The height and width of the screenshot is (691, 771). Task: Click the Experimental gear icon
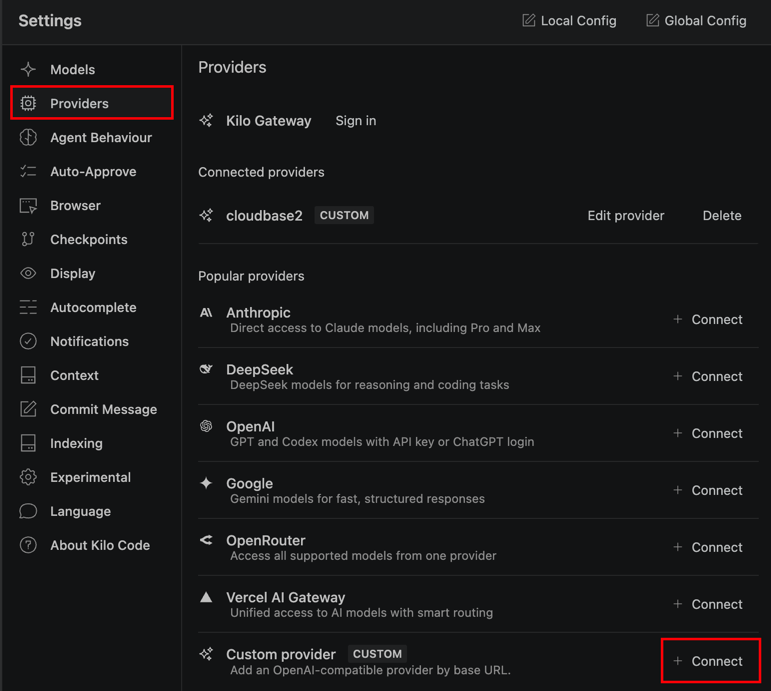(x=28, y=477)
